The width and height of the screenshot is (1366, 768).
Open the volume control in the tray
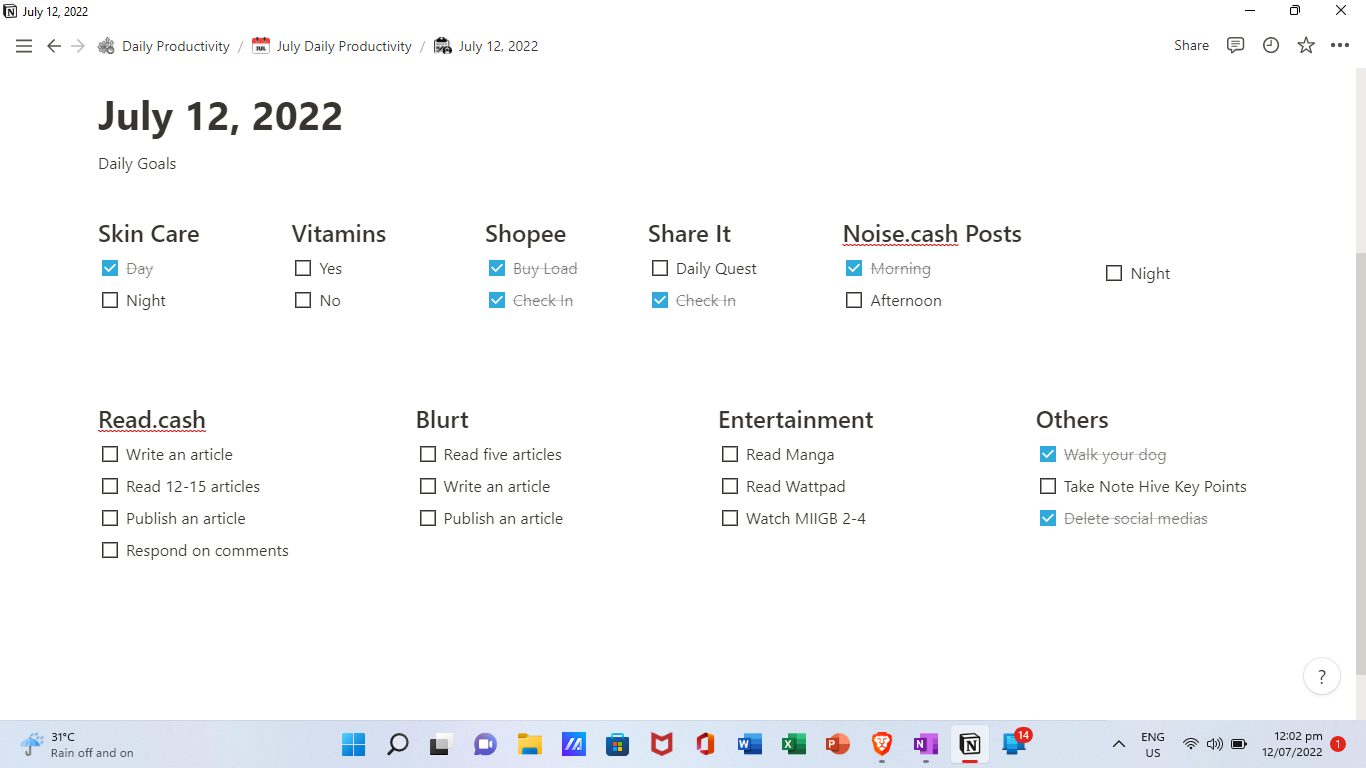tap(1215, 744)
